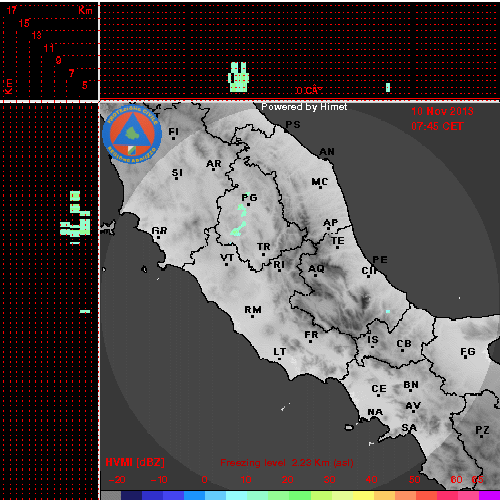Screen dimensions: 500x500
Task: Click the 17 km altitude scale label
Action: (x=12, y=10)
